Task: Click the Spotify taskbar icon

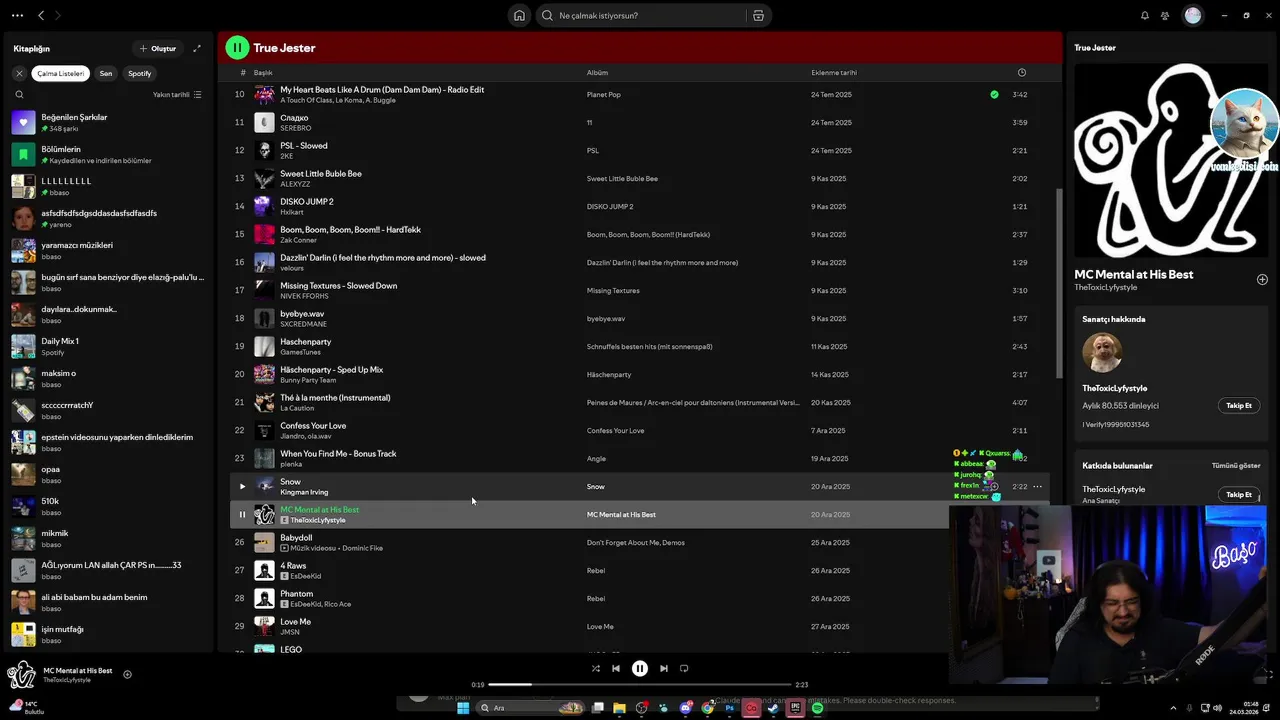Action: pyautogui.click(x=817, y=708)
